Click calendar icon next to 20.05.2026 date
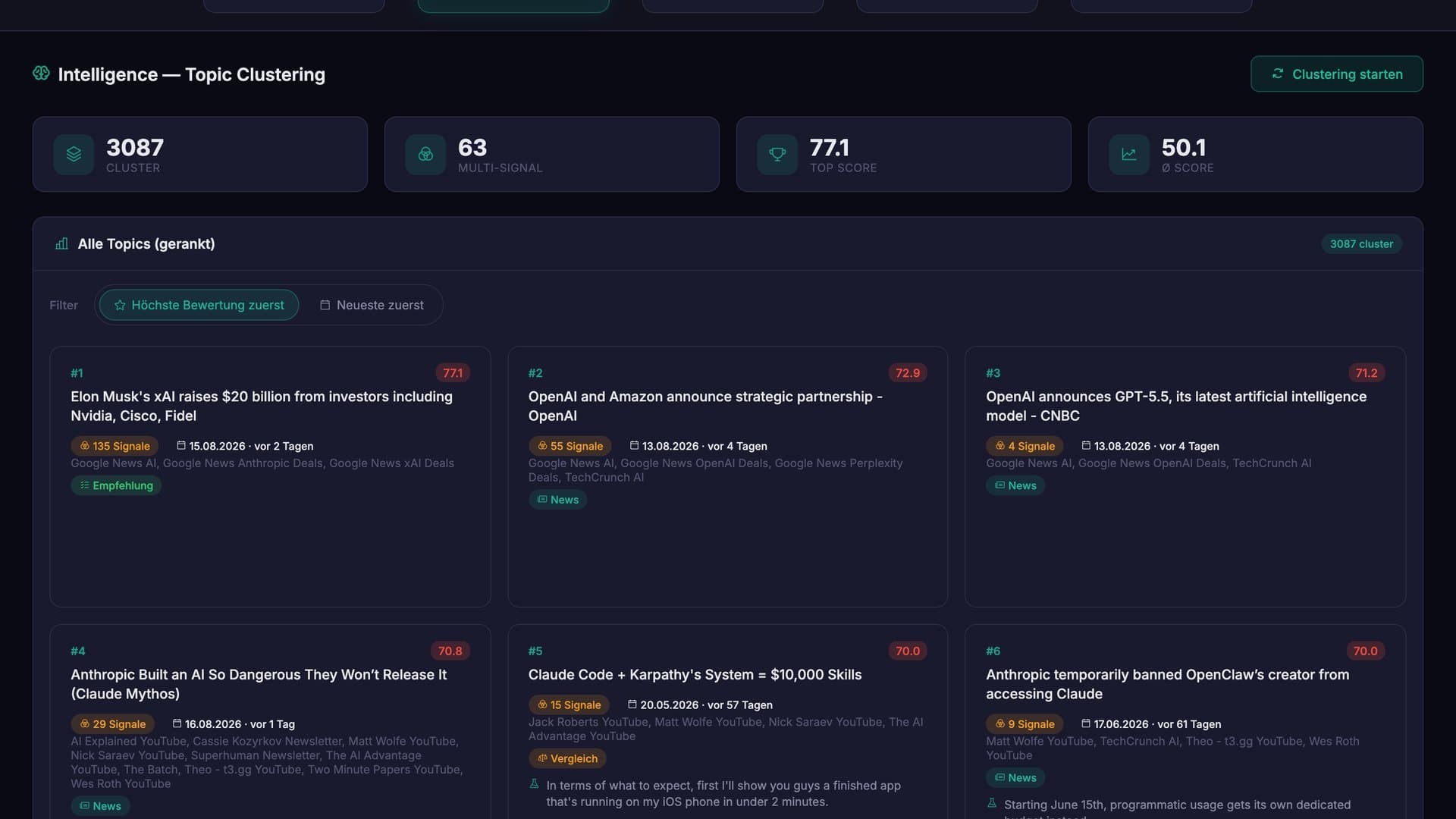 click(x=632, y=704)
